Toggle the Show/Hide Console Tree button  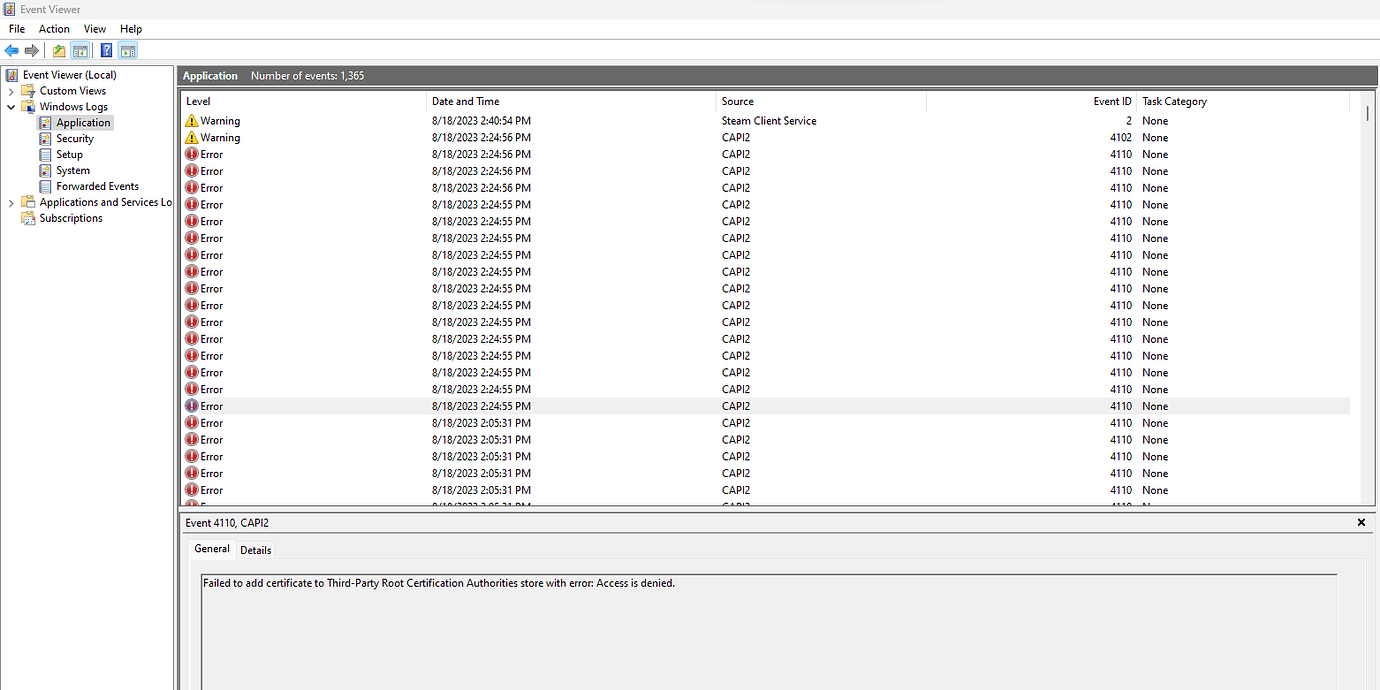(80, 50)
